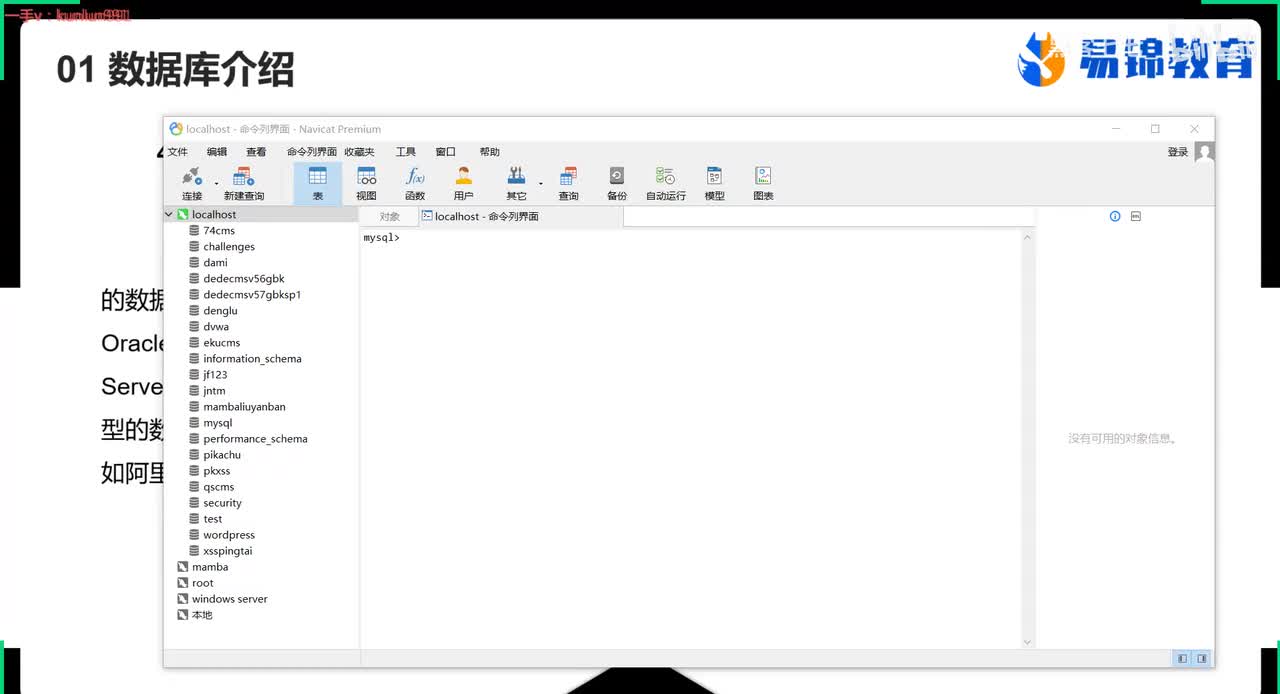Select the 表 (Table) toolbar icon

click(317, 184)
